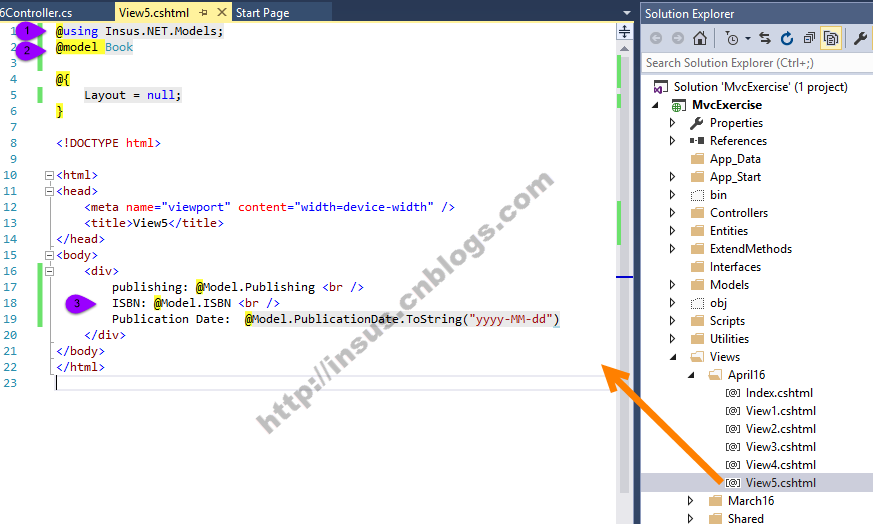873x524 pixels.
Task: Close the View5.cshtml tab
Action: (222, 12)
